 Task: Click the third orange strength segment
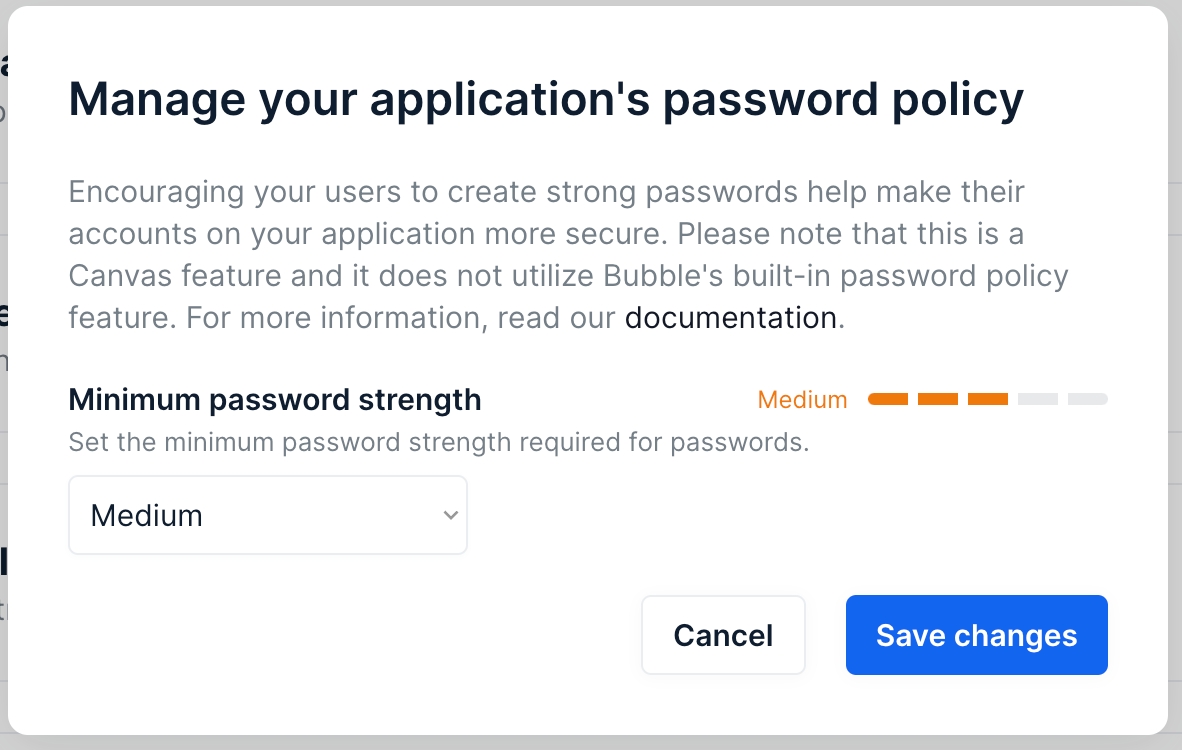[x=988, y=399]
